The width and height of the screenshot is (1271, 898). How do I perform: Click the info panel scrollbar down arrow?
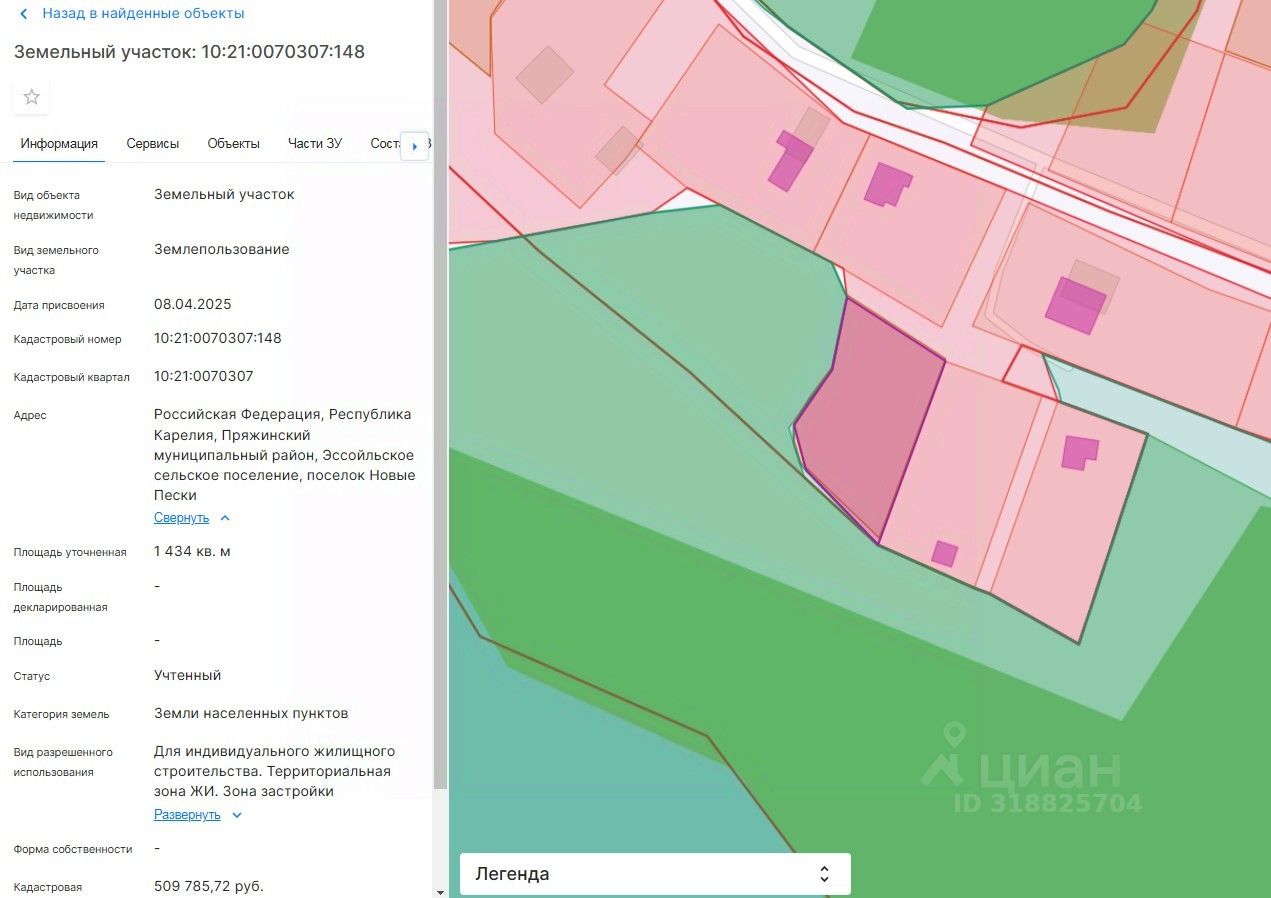pos(441,891)
